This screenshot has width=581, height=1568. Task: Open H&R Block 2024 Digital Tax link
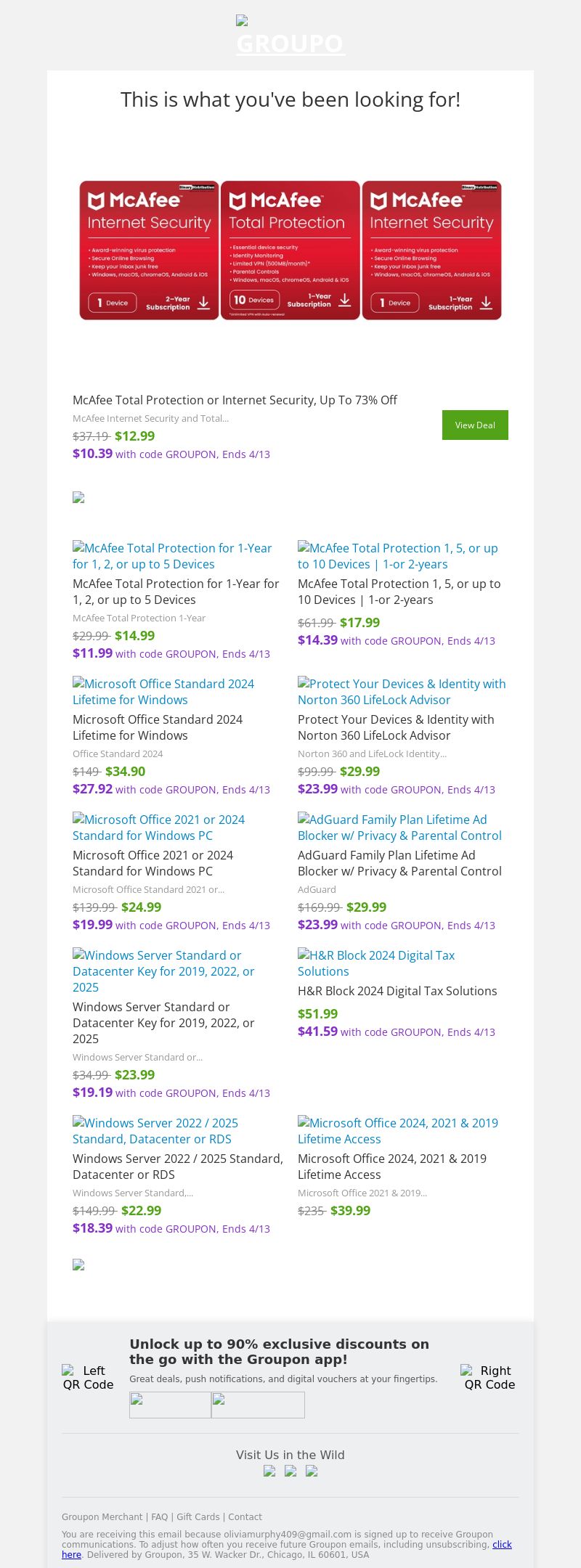376,963
